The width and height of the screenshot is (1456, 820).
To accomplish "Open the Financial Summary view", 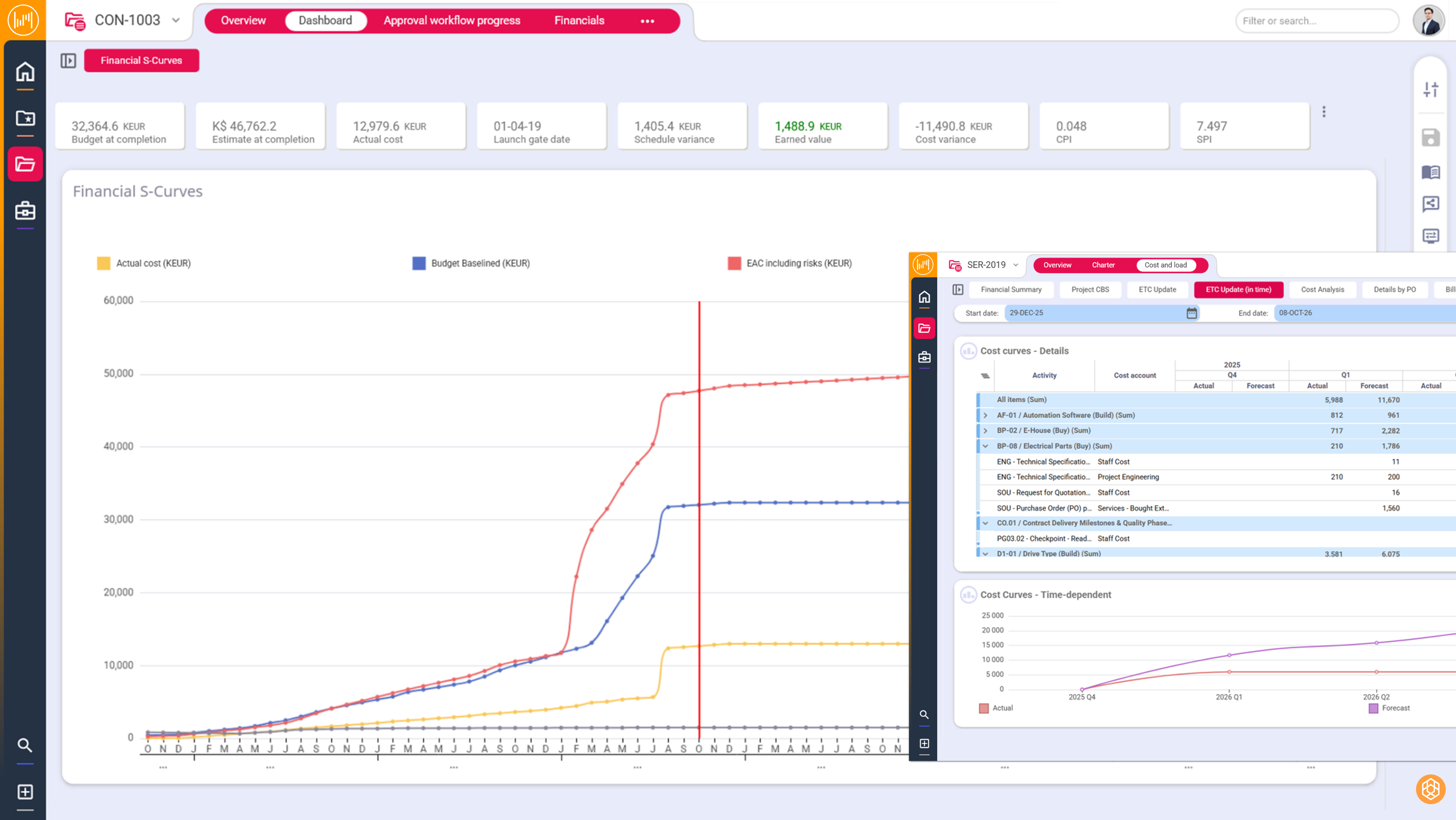I will (x=1011, y=290).
